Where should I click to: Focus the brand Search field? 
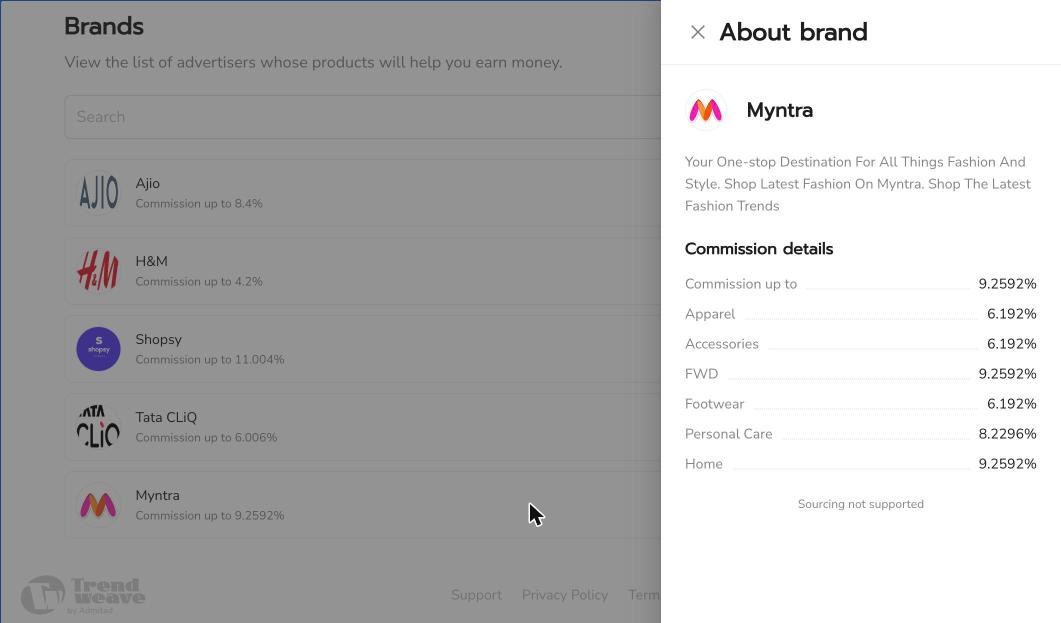click(363, 117)
